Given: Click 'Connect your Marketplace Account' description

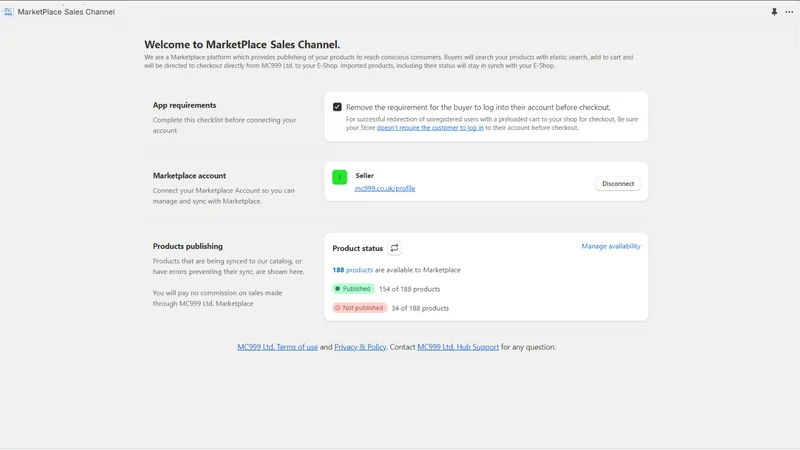Looking at the screenshot, I should (x=223, y=195).
